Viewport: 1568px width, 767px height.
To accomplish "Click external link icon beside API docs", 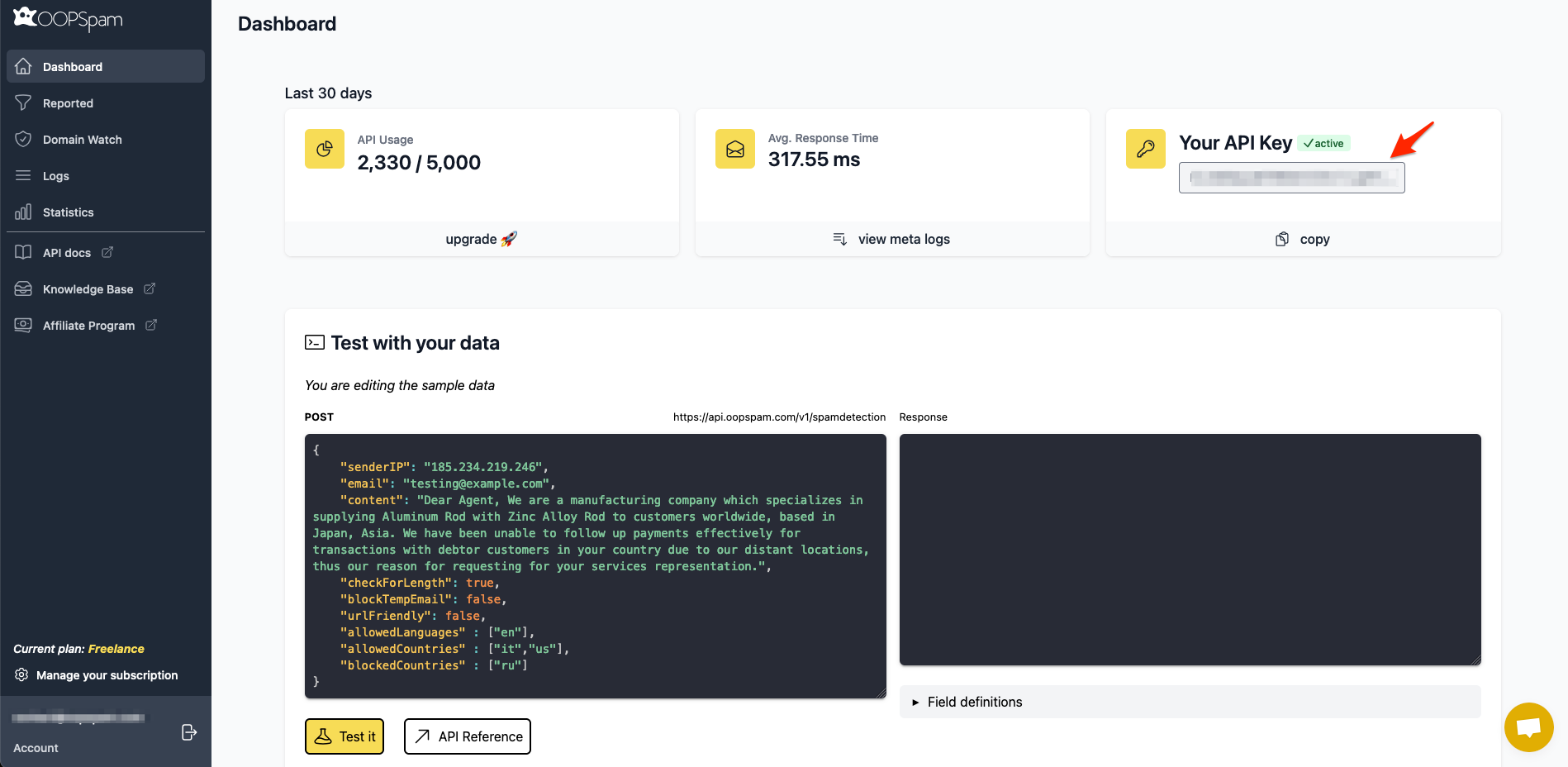I will (x=107, y=252).
